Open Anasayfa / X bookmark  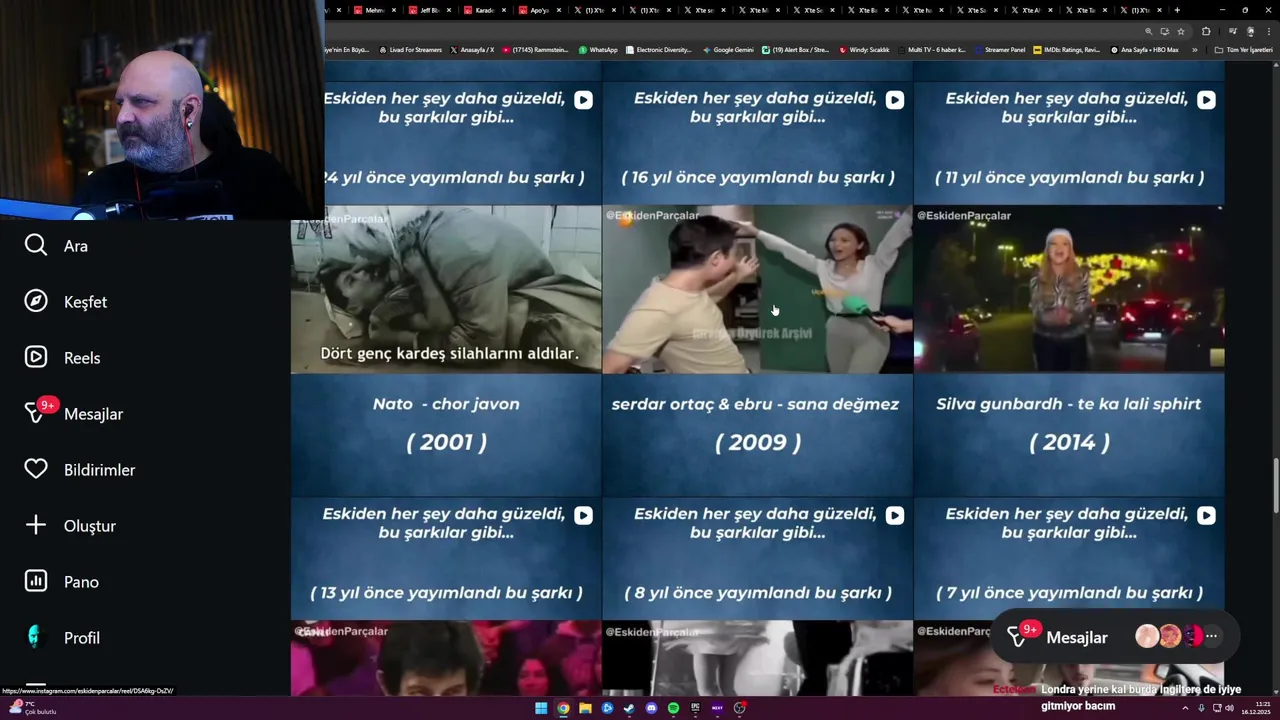(473, 50)
